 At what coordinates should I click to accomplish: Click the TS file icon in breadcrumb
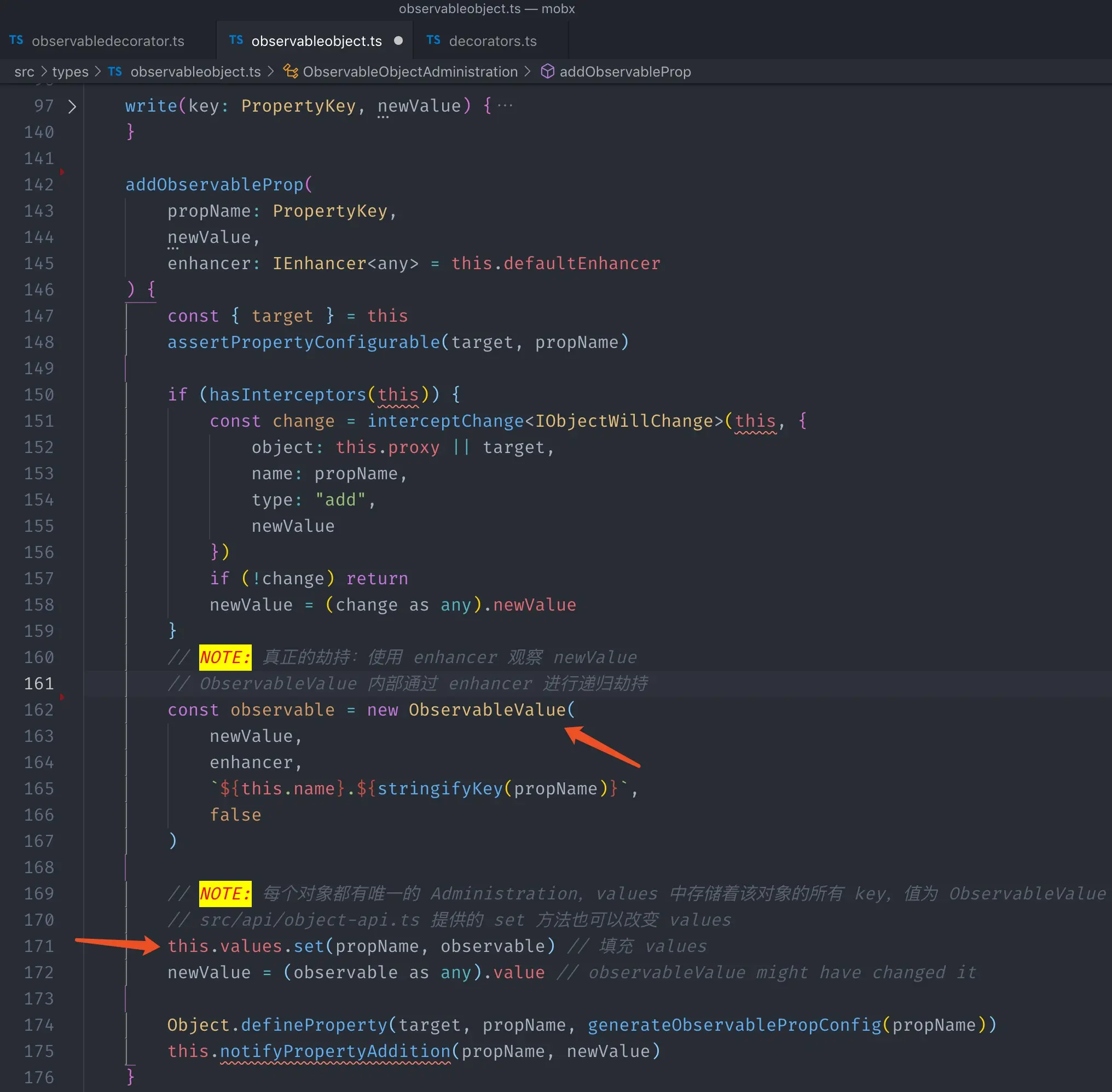tap(115, 72)
